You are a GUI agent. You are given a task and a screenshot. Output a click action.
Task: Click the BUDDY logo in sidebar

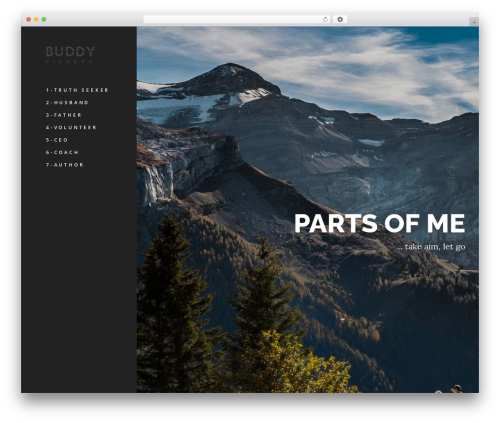point(70,55)
